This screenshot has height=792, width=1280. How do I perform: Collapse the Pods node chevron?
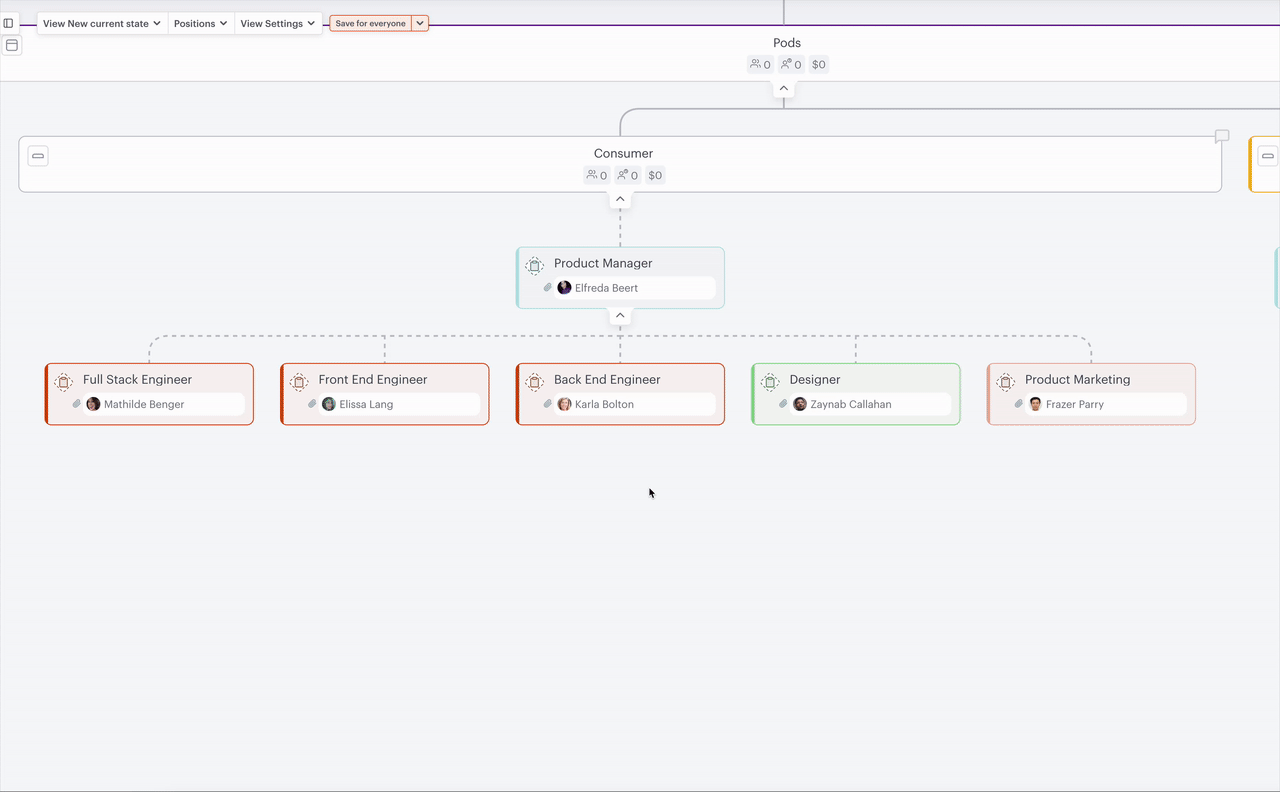pyautogui.click(x=784, y=88)
